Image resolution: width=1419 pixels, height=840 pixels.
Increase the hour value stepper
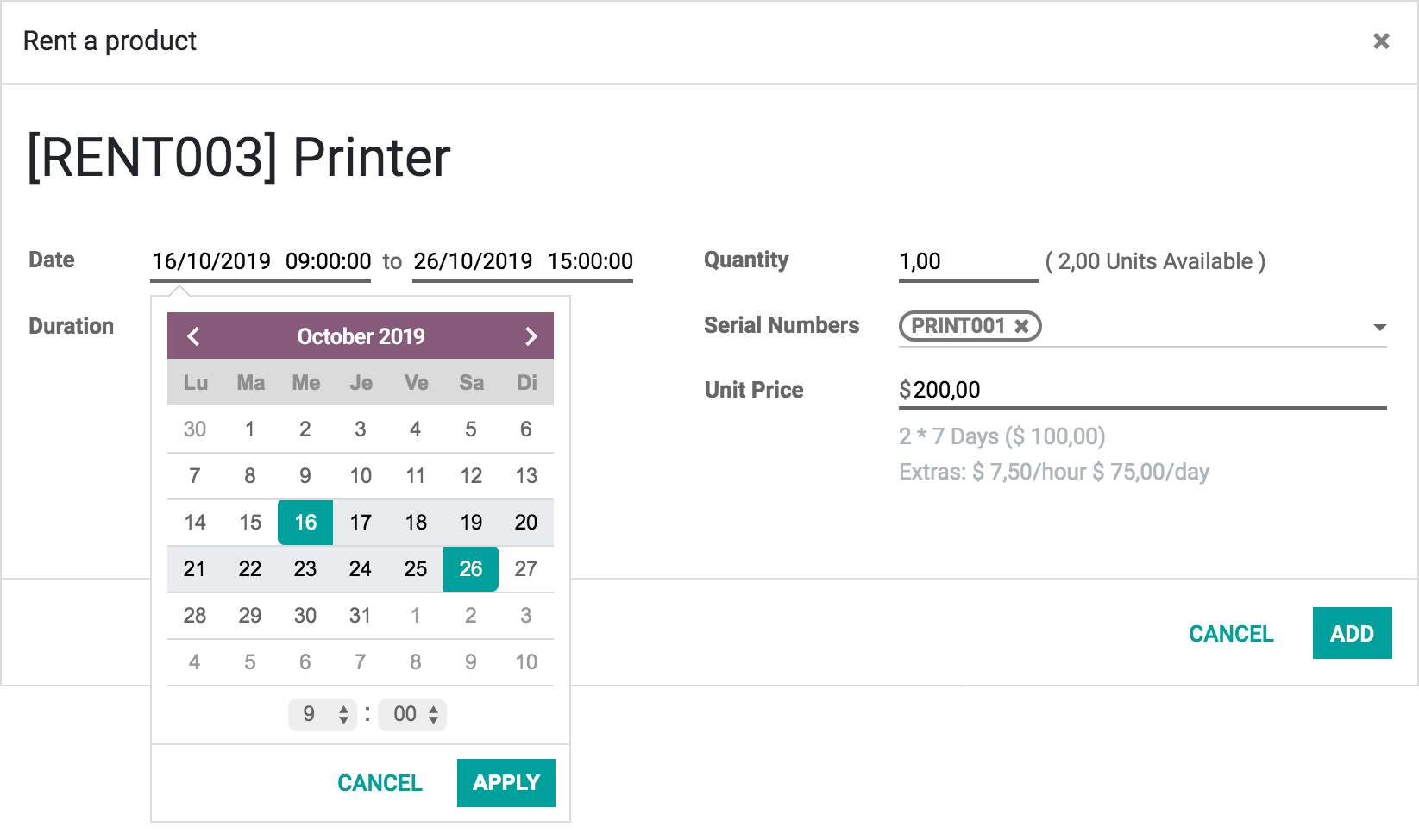(344, 708)
